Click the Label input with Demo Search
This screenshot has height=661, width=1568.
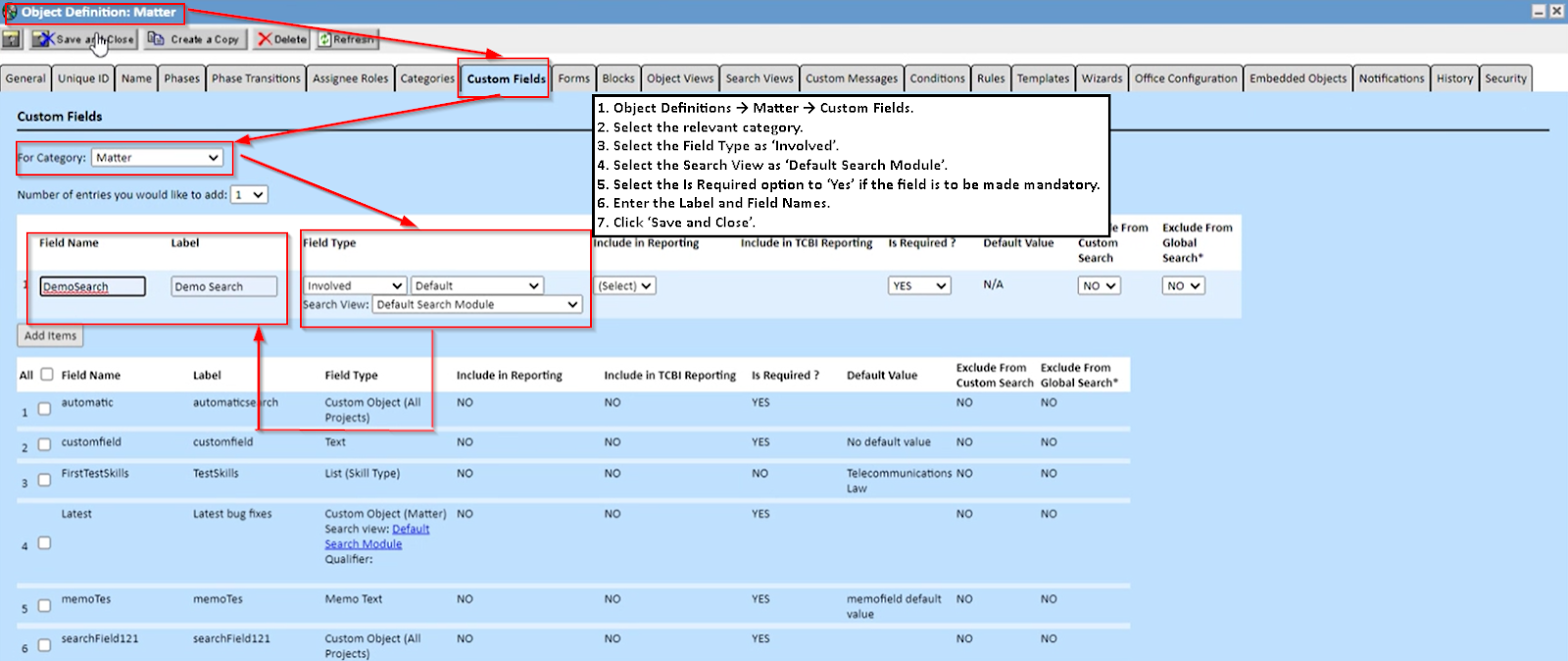tap(224, 286)
